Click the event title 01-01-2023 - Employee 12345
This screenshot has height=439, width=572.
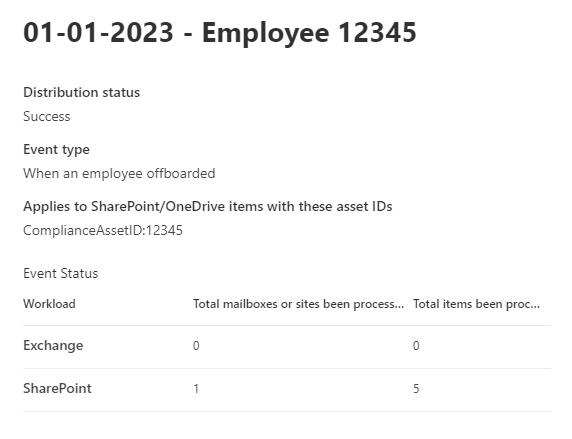tap(220, 33)
